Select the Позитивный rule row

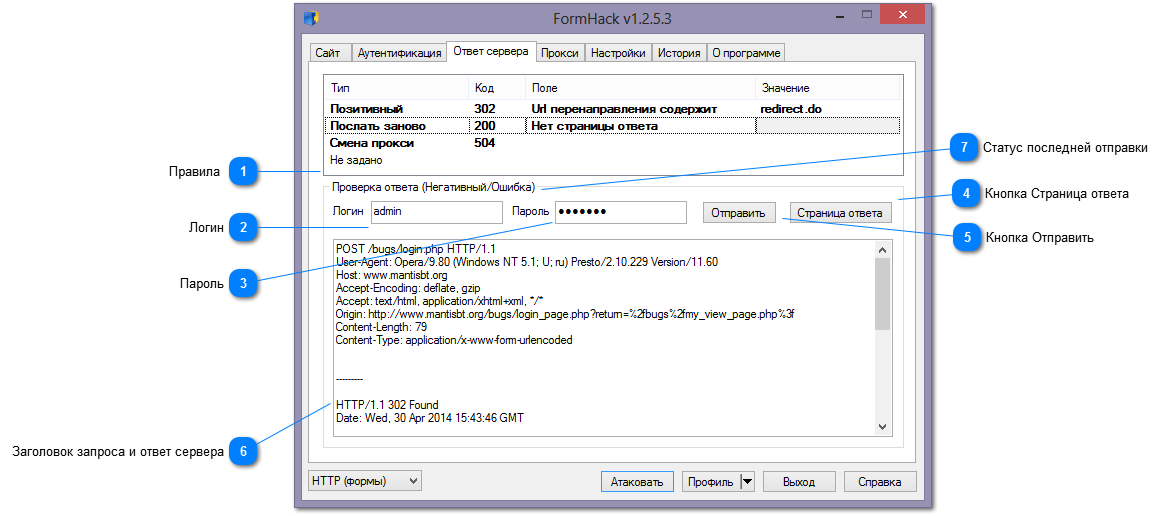(367, 108)
